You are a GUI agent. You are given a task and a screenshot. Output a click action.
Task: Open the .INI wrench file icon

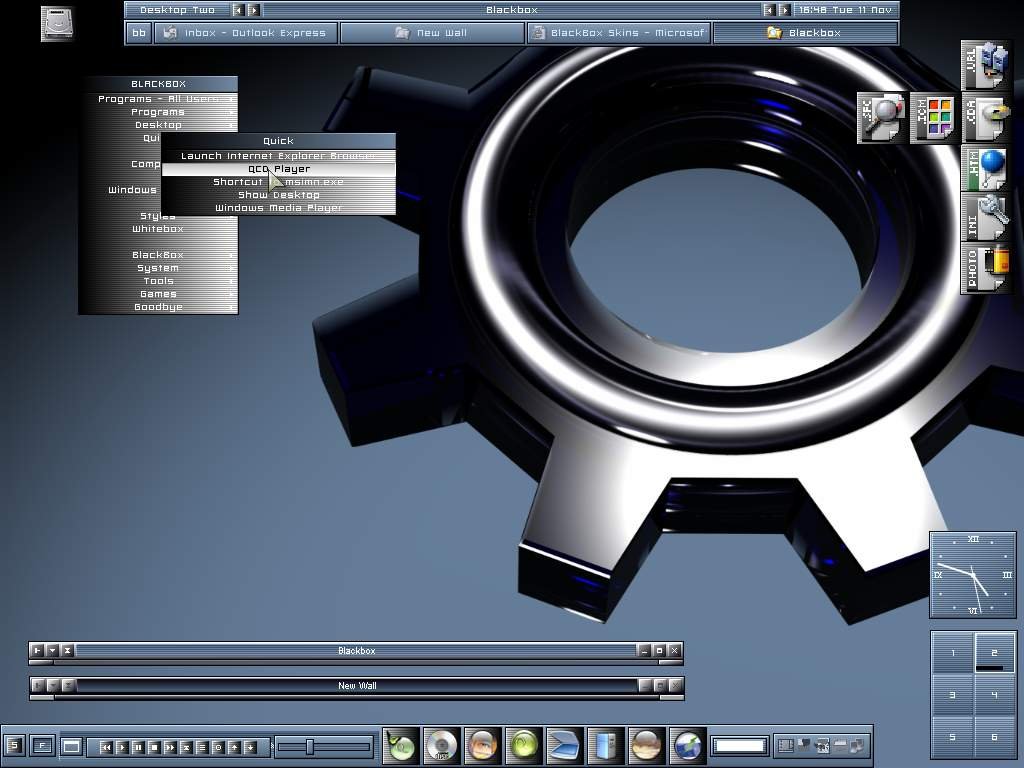pos(985,218)
